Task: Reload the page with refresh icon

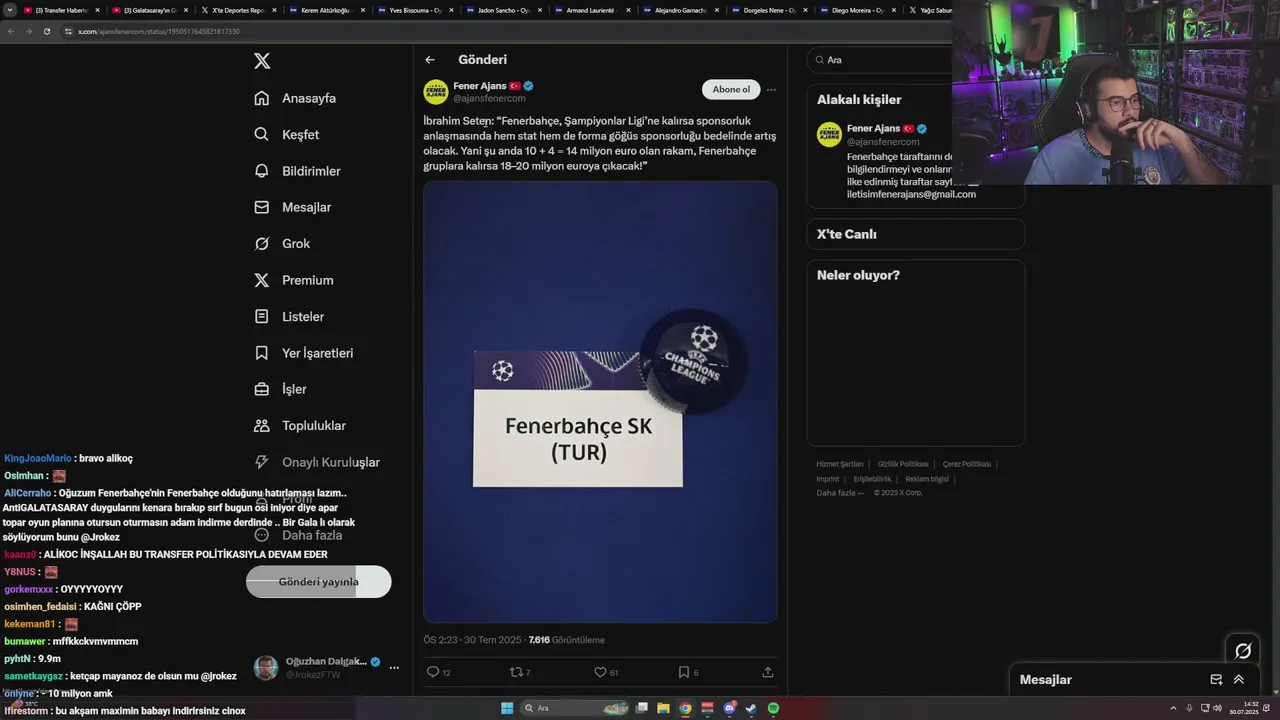Action: tap(46, 31)
